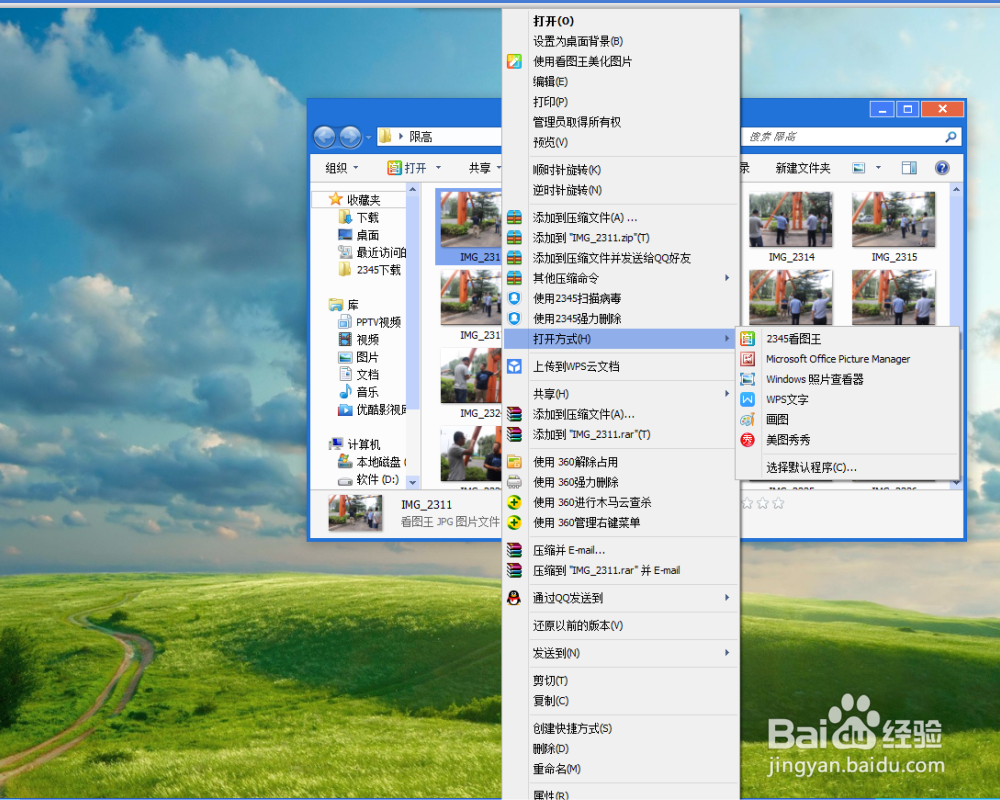Select 软件 (D:) drive in sidebar
The image size is (1000, 800).
click(378, 479)
